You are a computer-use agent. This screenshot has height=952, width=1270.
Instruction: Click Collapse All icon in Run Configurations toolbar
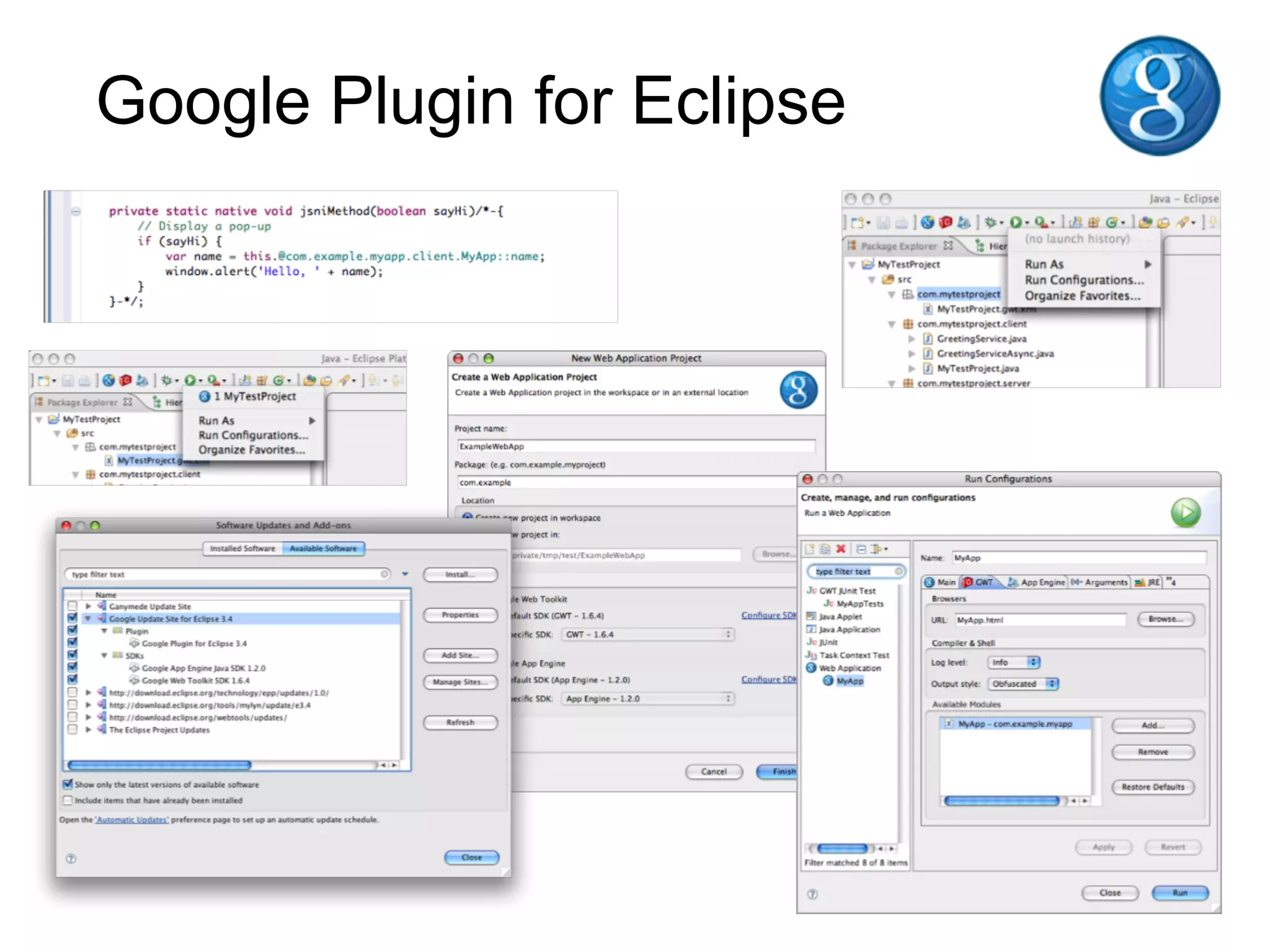[x=861, y=549]
